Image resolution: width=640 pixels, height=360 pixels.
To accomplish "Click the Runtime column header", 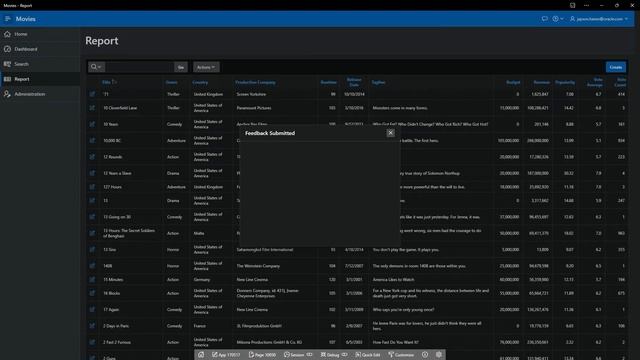I will (x=328, y=82).
